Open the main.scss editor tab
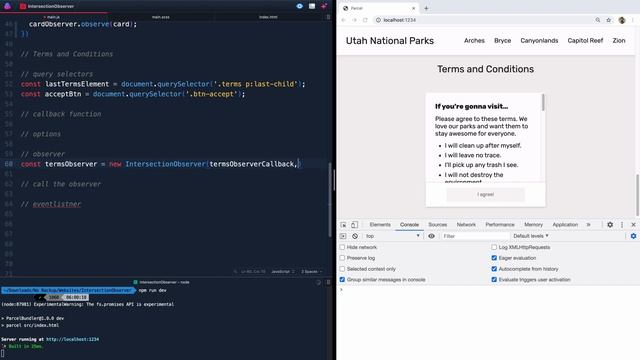This screenshot has height=360, width=640. (160, 17)
